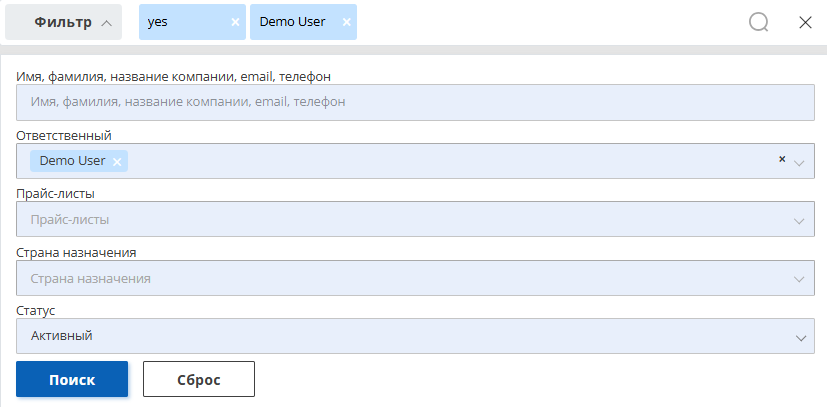The height and width of the screenshot is (407, 827).
Task: Remove the top Demo User filter chip
Action: tap(347, 22)
